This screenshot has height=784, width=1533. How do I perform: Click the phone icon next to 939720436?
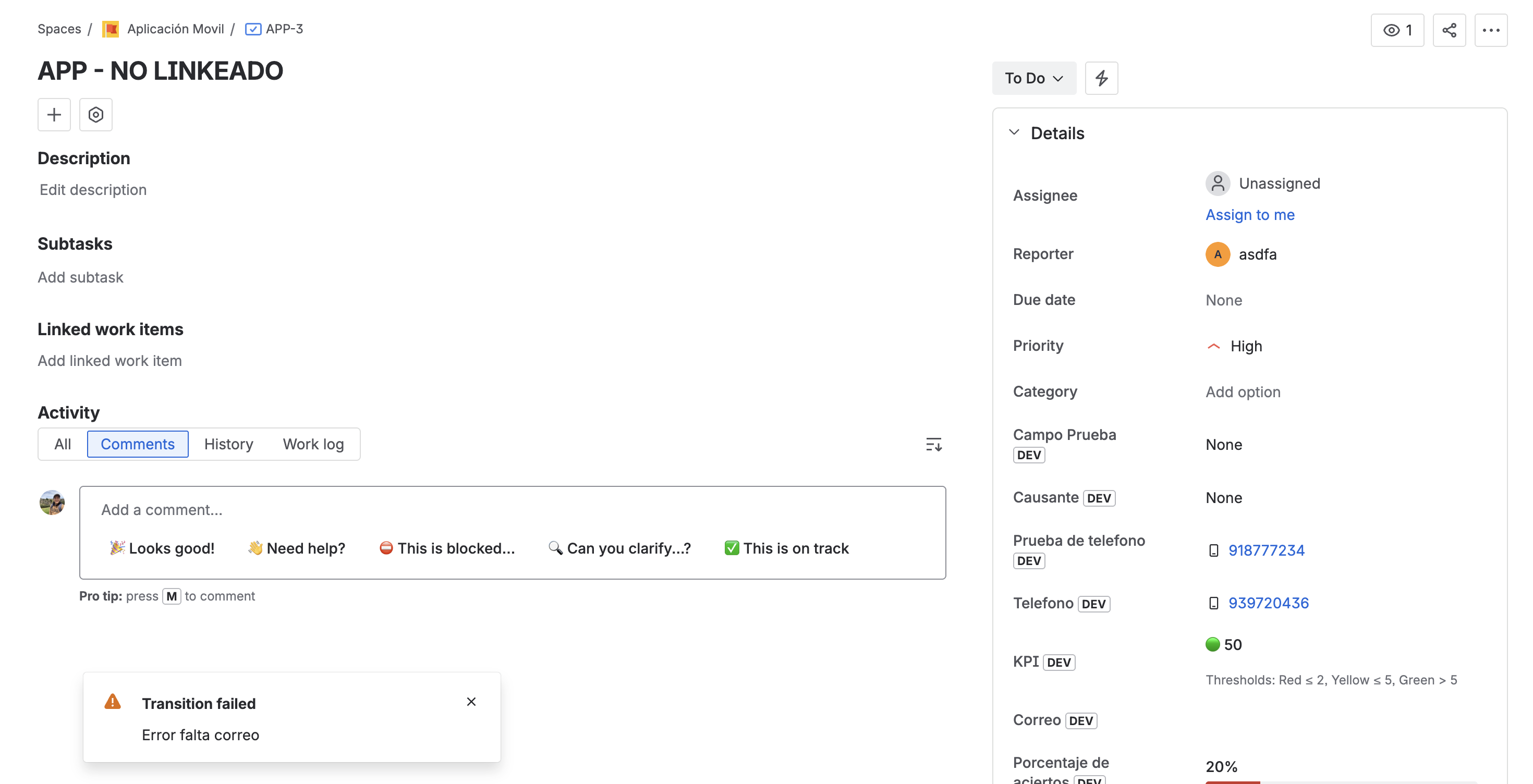coord(1214,603)
